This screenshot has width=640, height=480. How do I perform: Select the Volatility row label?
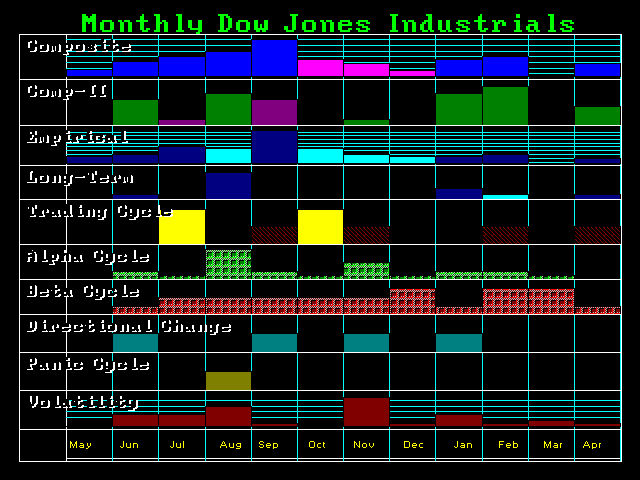(x=83, y=402)
